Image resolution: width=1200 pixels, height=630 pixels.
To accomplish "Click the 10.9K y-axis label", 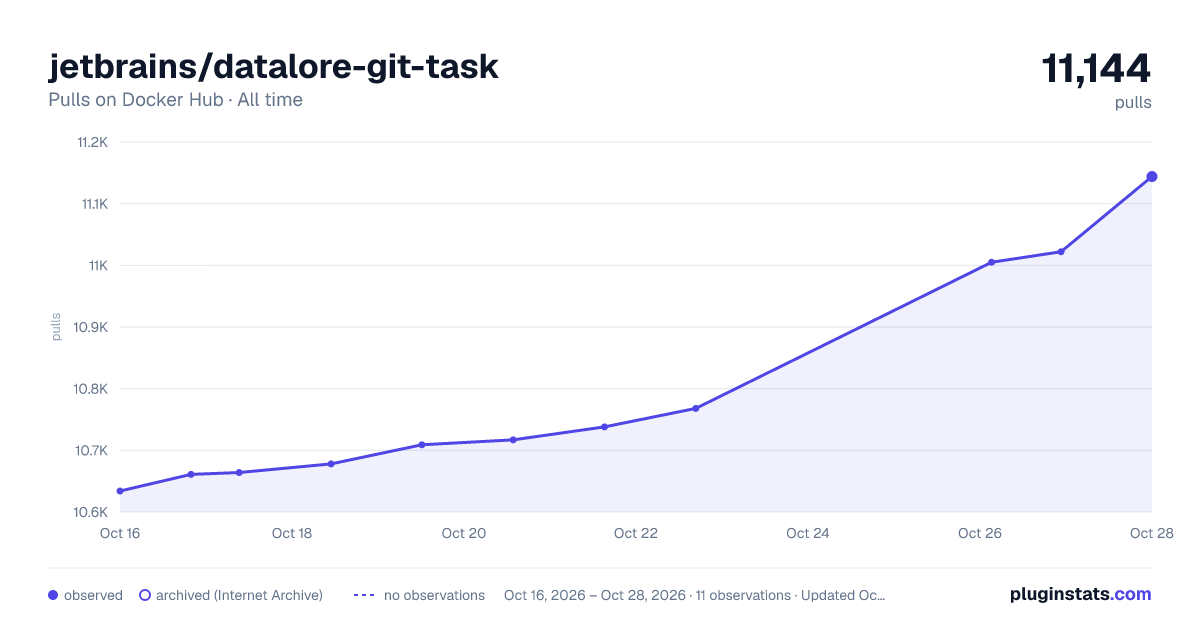I will tap(90, 327).
